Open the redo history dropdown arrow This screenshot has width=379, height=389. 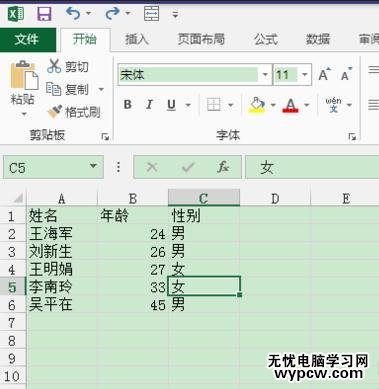(128, 14)
